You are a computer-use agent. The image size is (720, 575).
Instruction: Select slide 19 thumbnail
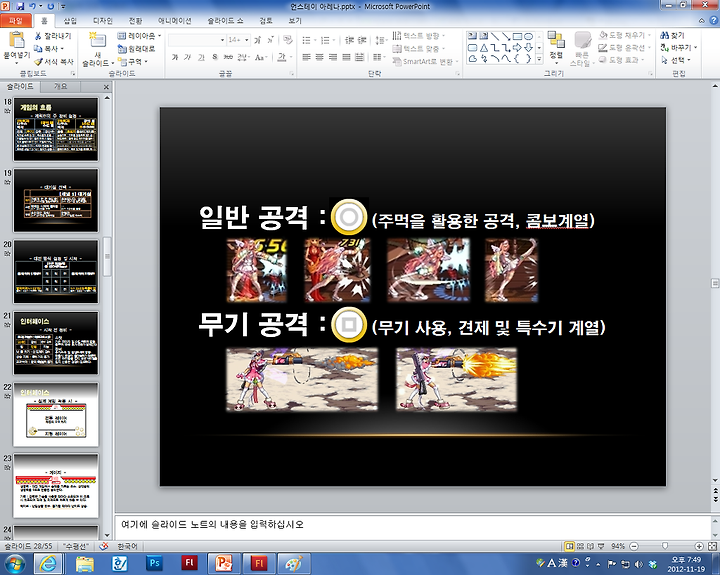pyautogui.click(x=56, y=200)
